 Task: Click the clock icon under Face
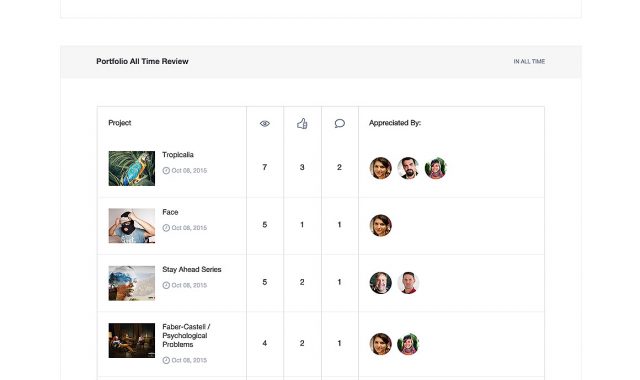166,228
